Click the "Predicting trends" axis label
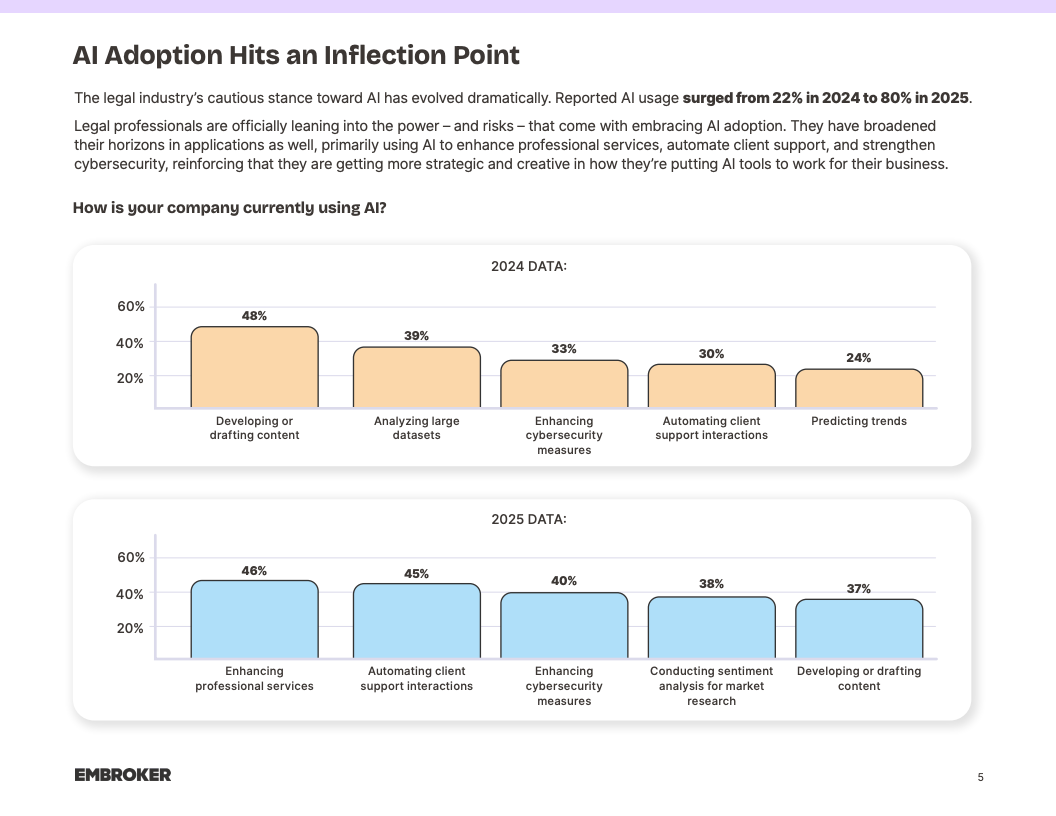Screen dimensions: 1056x816 click(x=859, y=422)
